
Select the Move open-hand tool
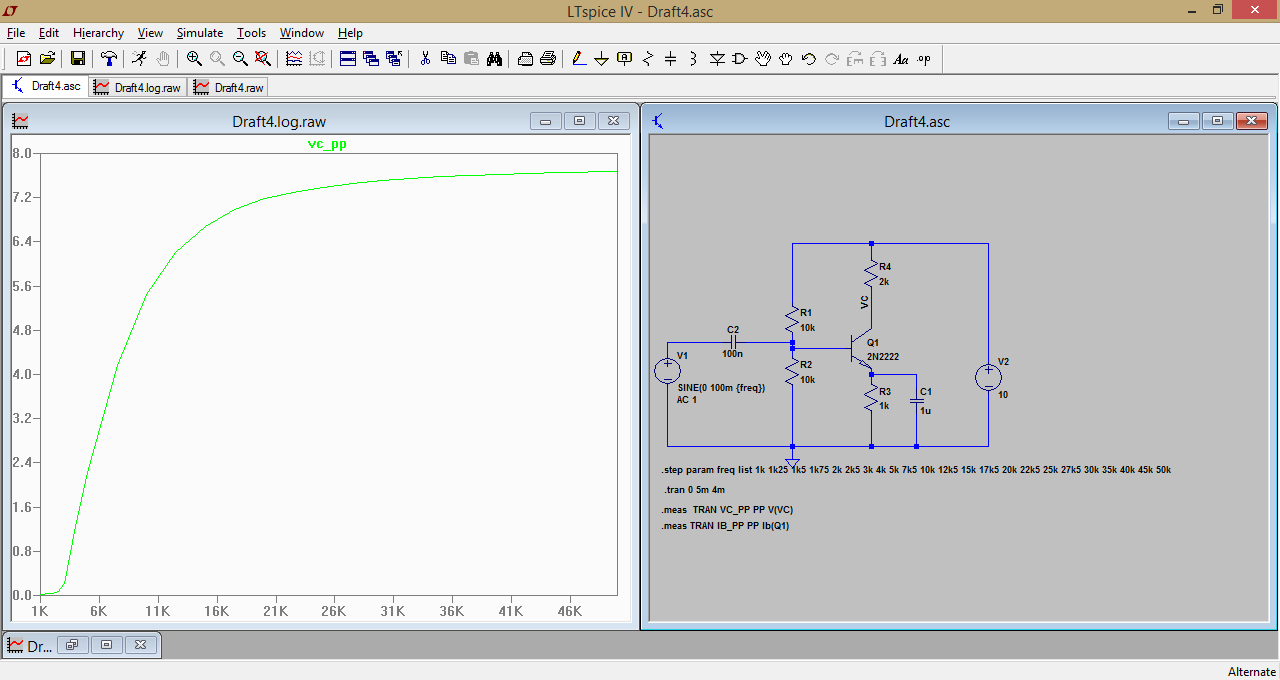coord(763,59)
